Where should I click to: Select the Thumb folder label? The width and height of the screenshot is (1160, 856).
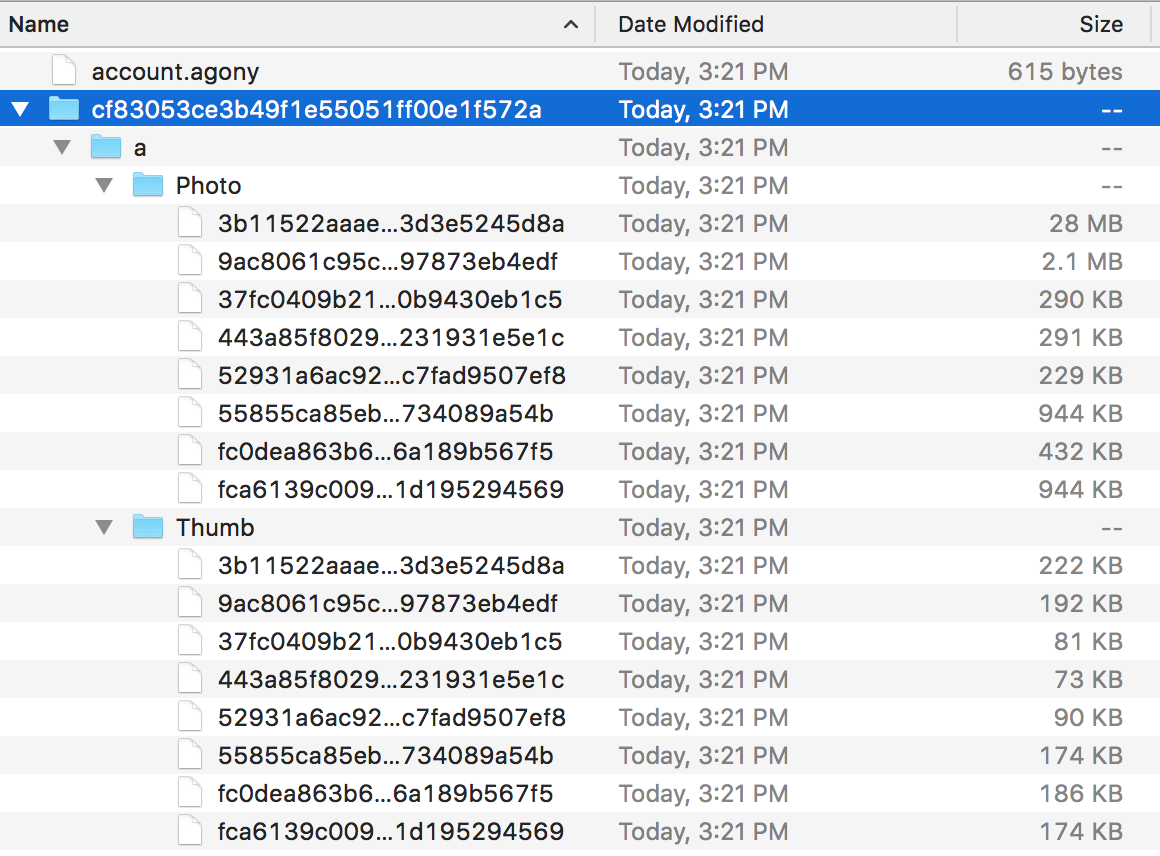pyautogui.click(x=215, y=528)
